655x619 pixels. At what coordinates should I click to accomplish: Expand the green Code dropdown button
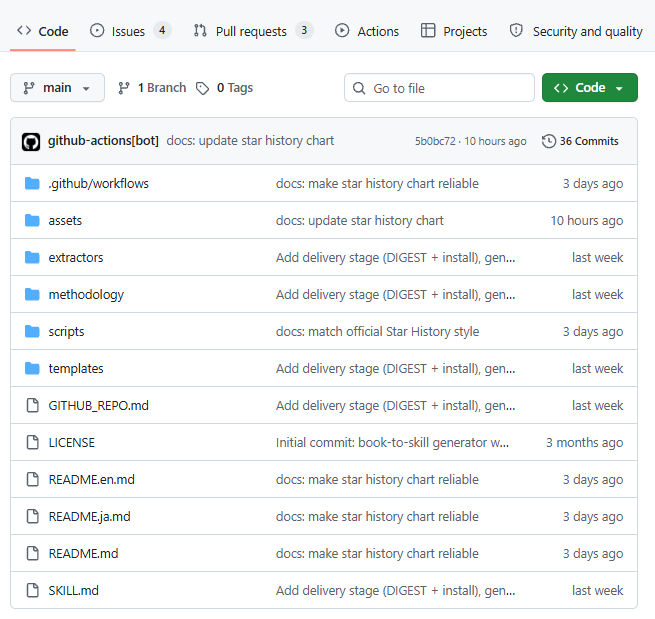pyautogui.click(x=589, y=88)
